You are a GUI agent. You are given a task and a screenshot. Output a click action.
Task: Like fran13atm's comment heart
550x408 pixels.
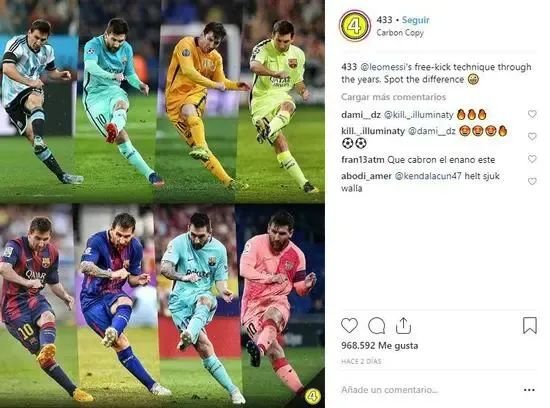tap(532, 159)
